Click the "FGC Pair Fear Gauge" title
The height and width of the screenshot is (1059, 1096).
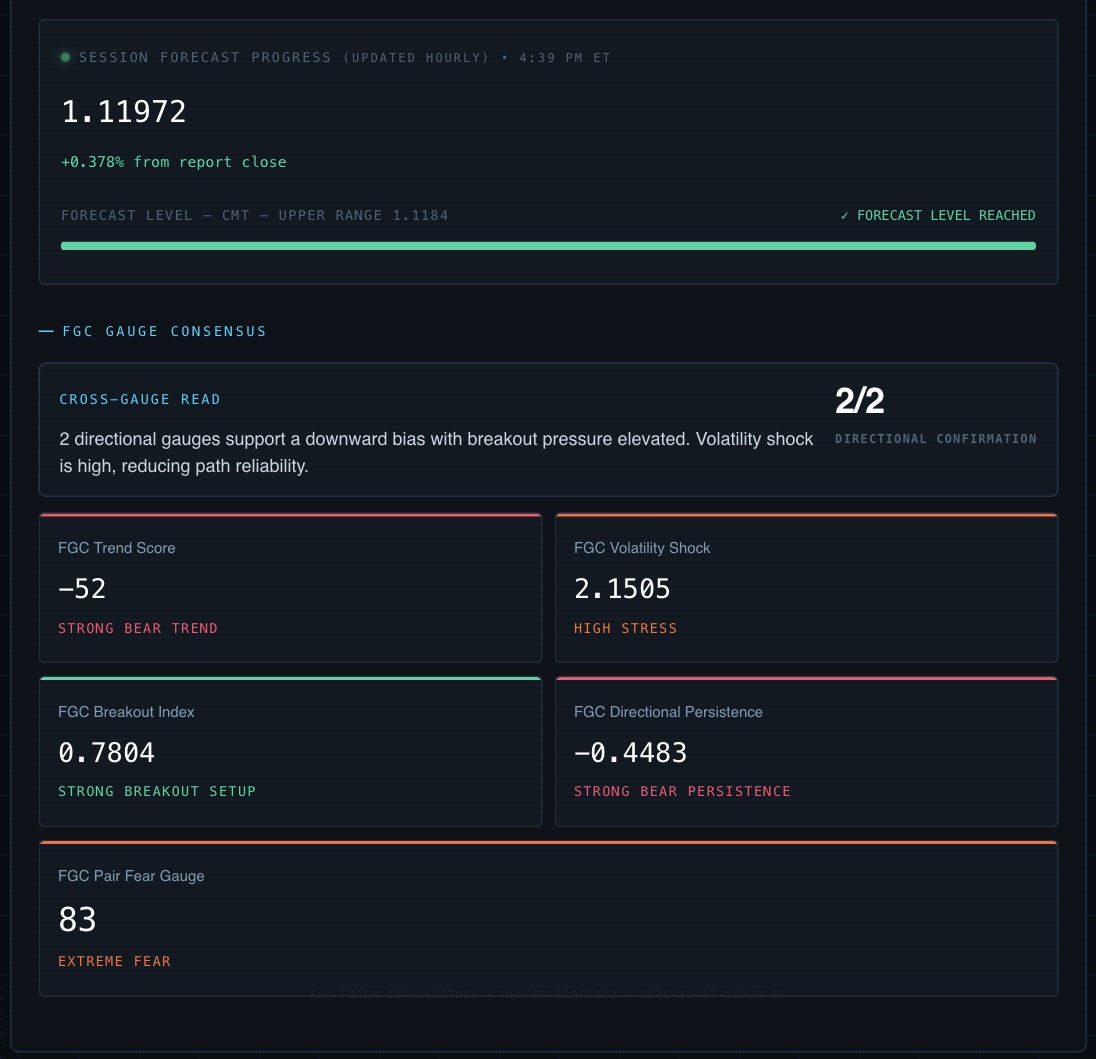click(x=131, y=876)
